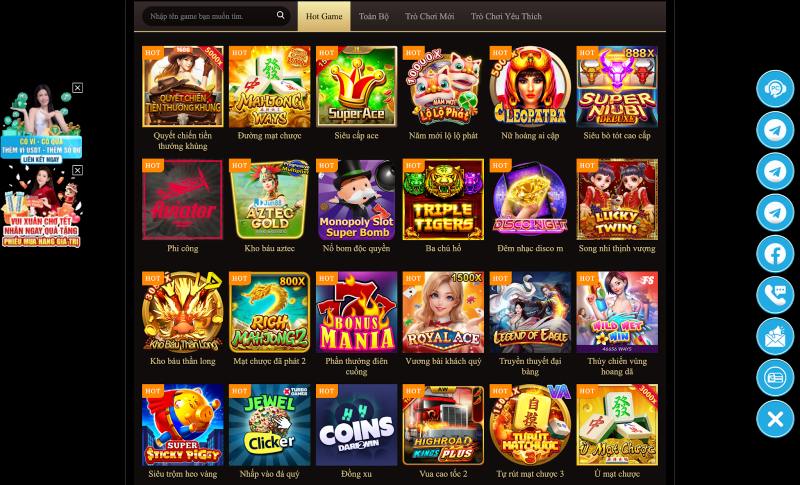Image resolution: width=800 pixels, height=485 pixels.
Task: Close the Tet gift promo banner
Action: pyautogui.click(x=77, y=170)
